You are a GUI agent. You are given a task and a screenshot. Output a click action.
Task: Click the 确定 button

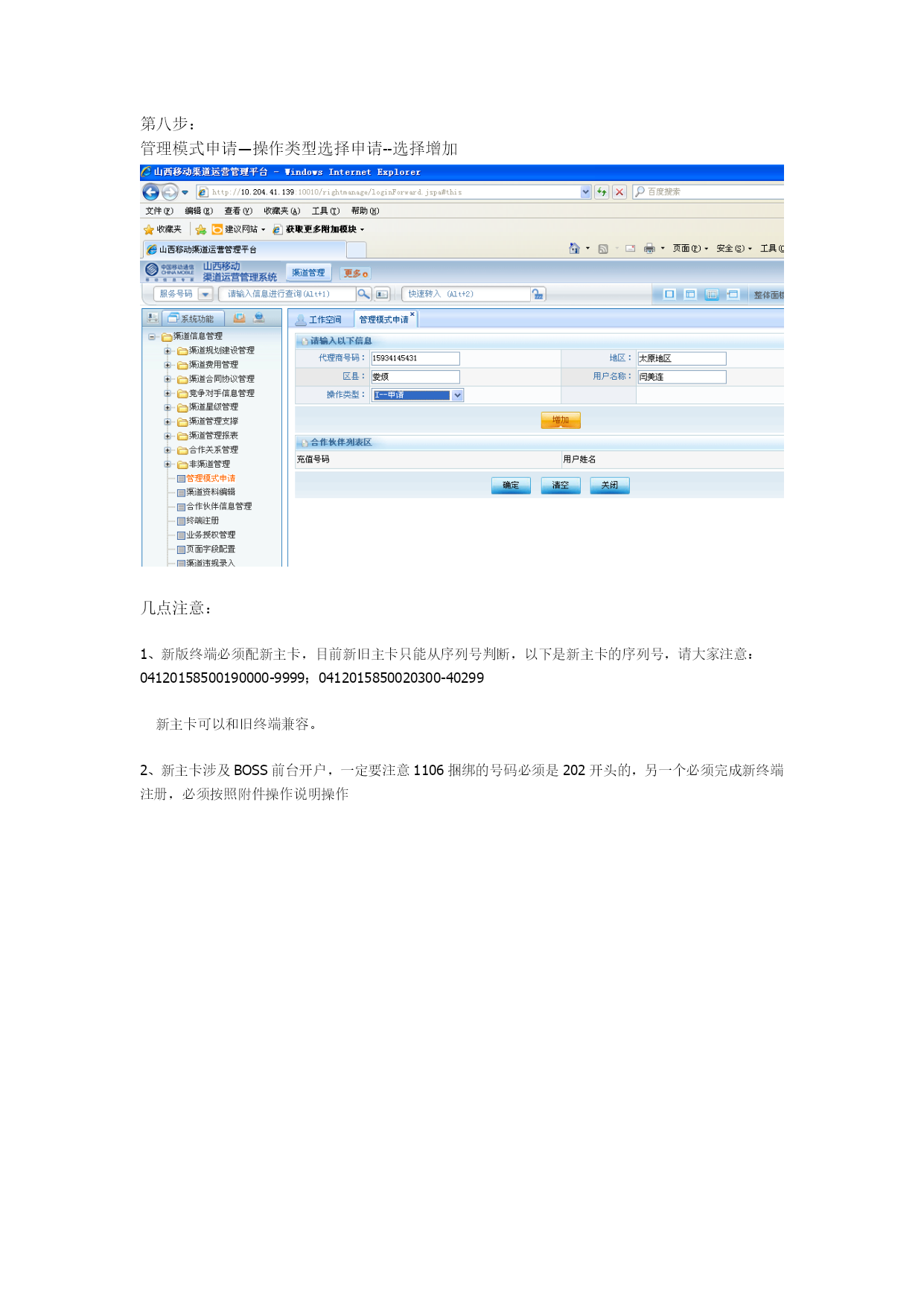(x=511, y=485)
